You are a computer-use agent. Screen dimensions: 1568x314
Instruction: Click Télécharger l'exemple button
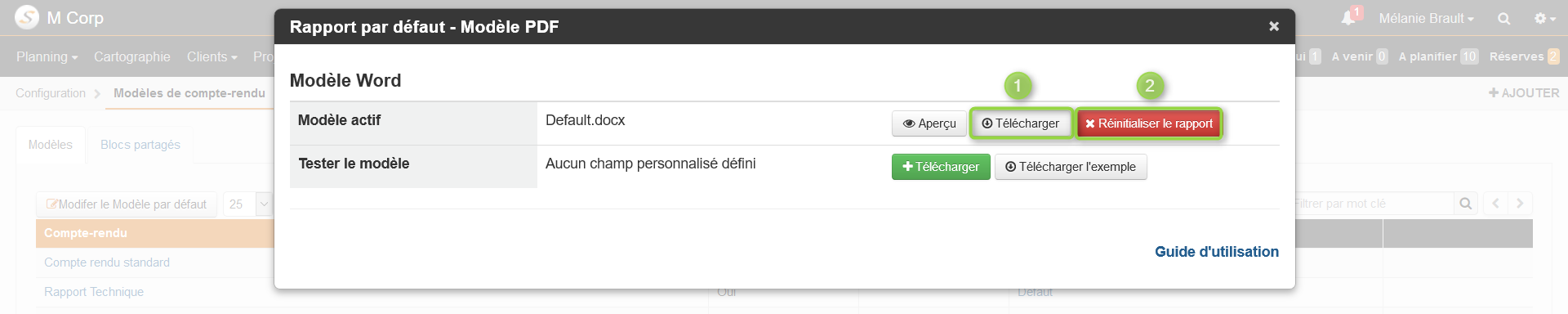1071,167
